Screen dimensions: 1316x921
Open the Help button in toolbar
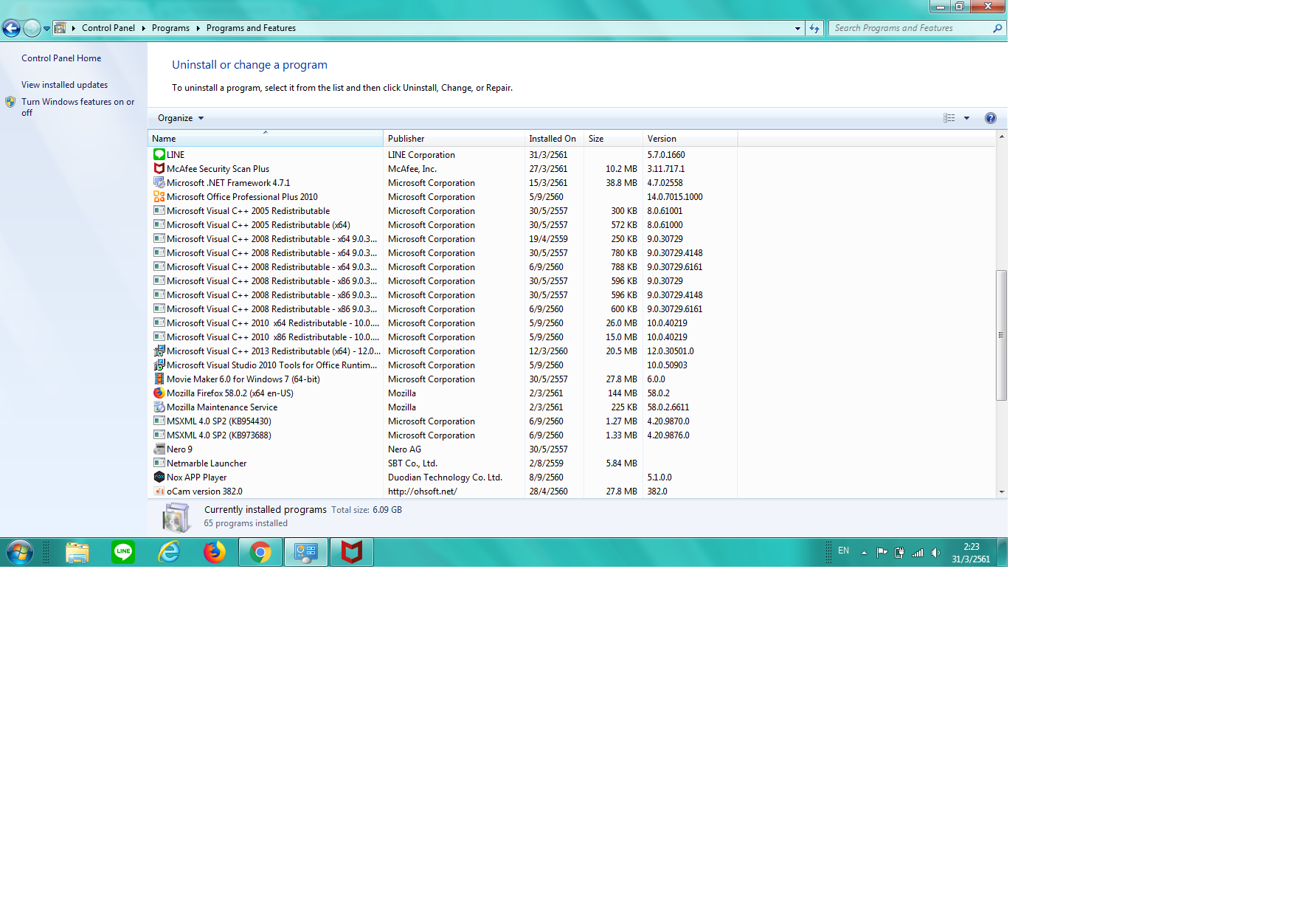pyautogui.click(x=990, y=118)
